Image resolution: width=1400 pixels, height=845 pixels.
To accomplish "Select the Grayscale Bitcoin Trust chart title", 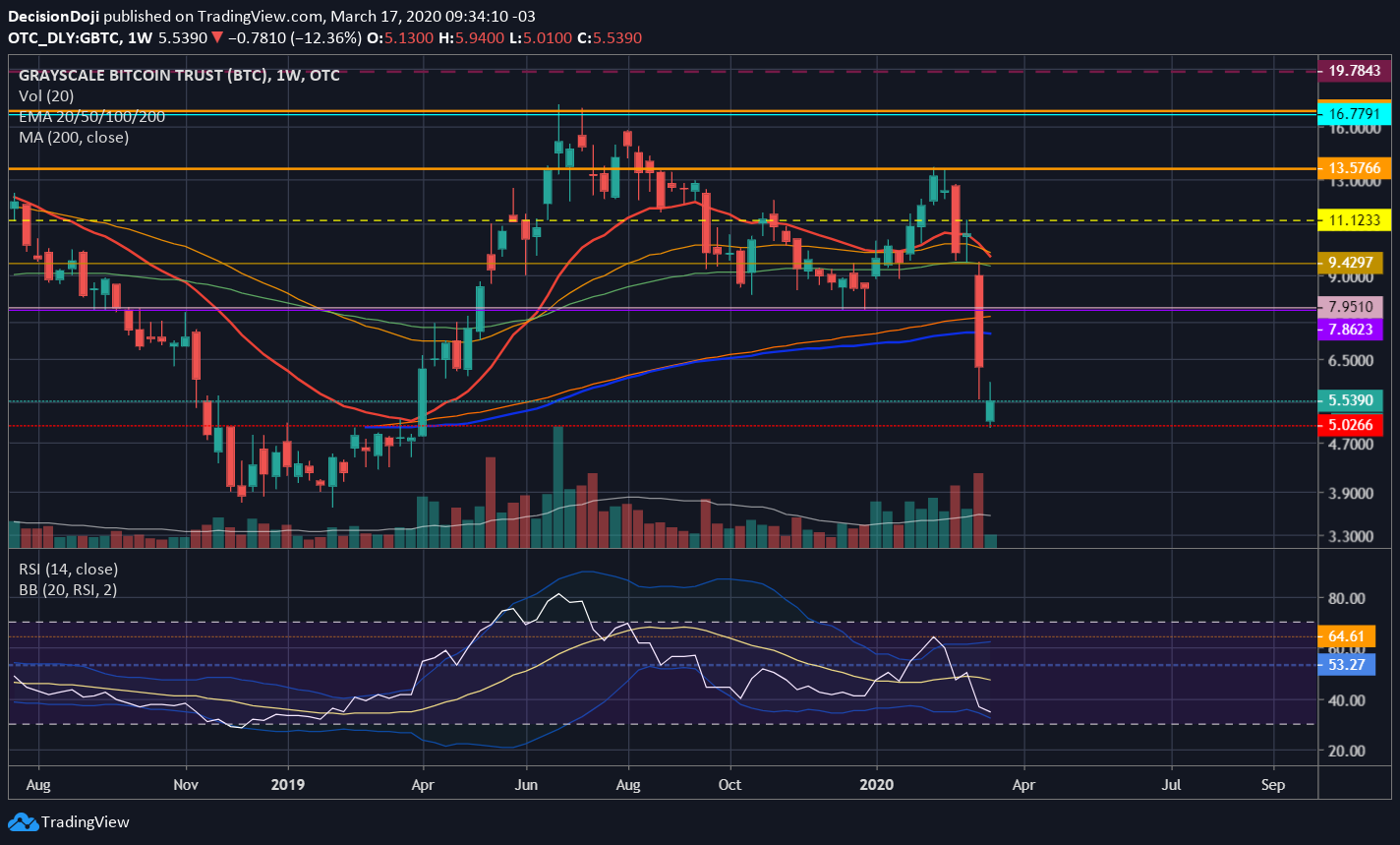I will (179, 75).
